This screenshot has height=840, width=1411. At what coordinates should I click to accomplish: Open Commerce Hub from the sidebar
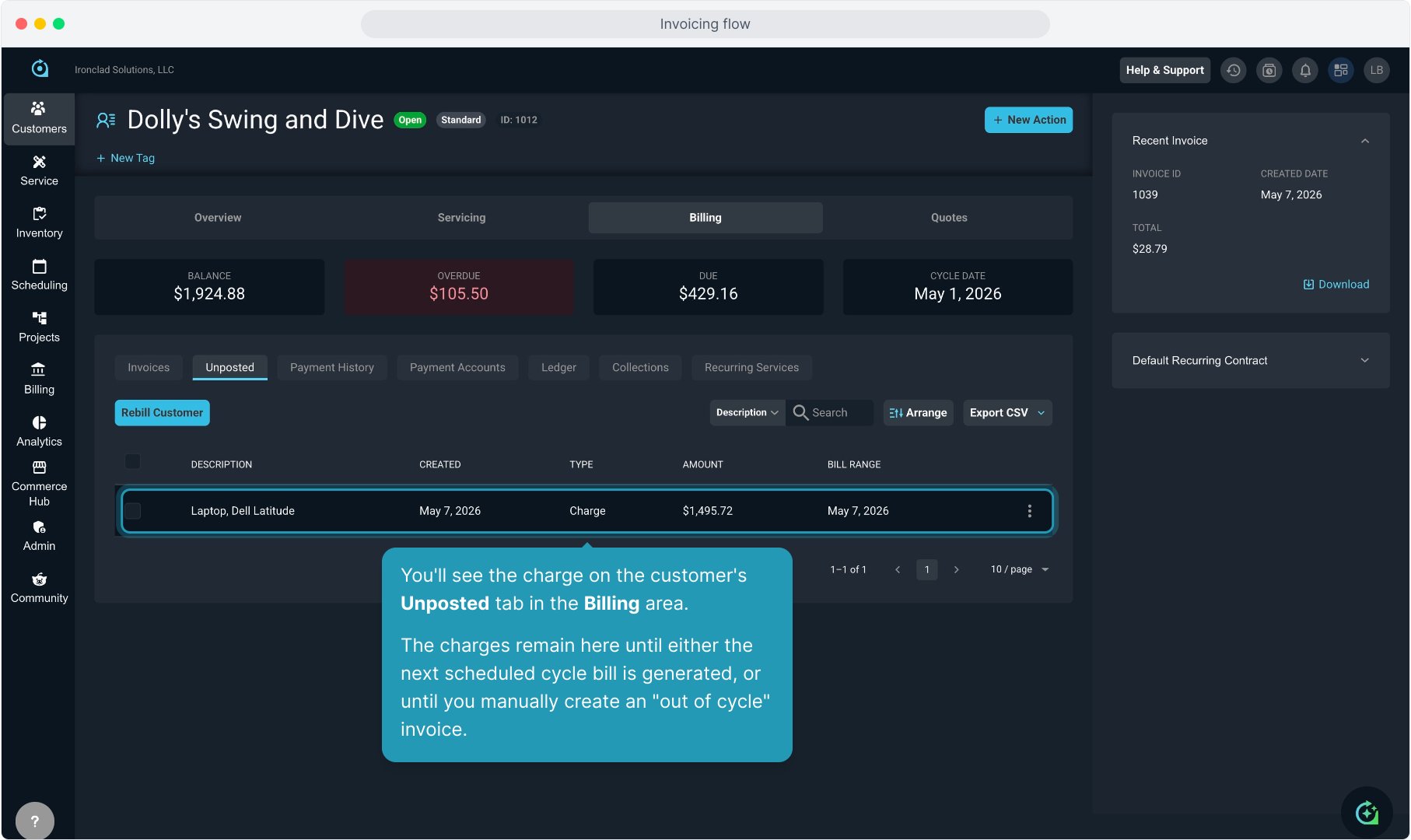pyautogui.click(x=39, y=484)
